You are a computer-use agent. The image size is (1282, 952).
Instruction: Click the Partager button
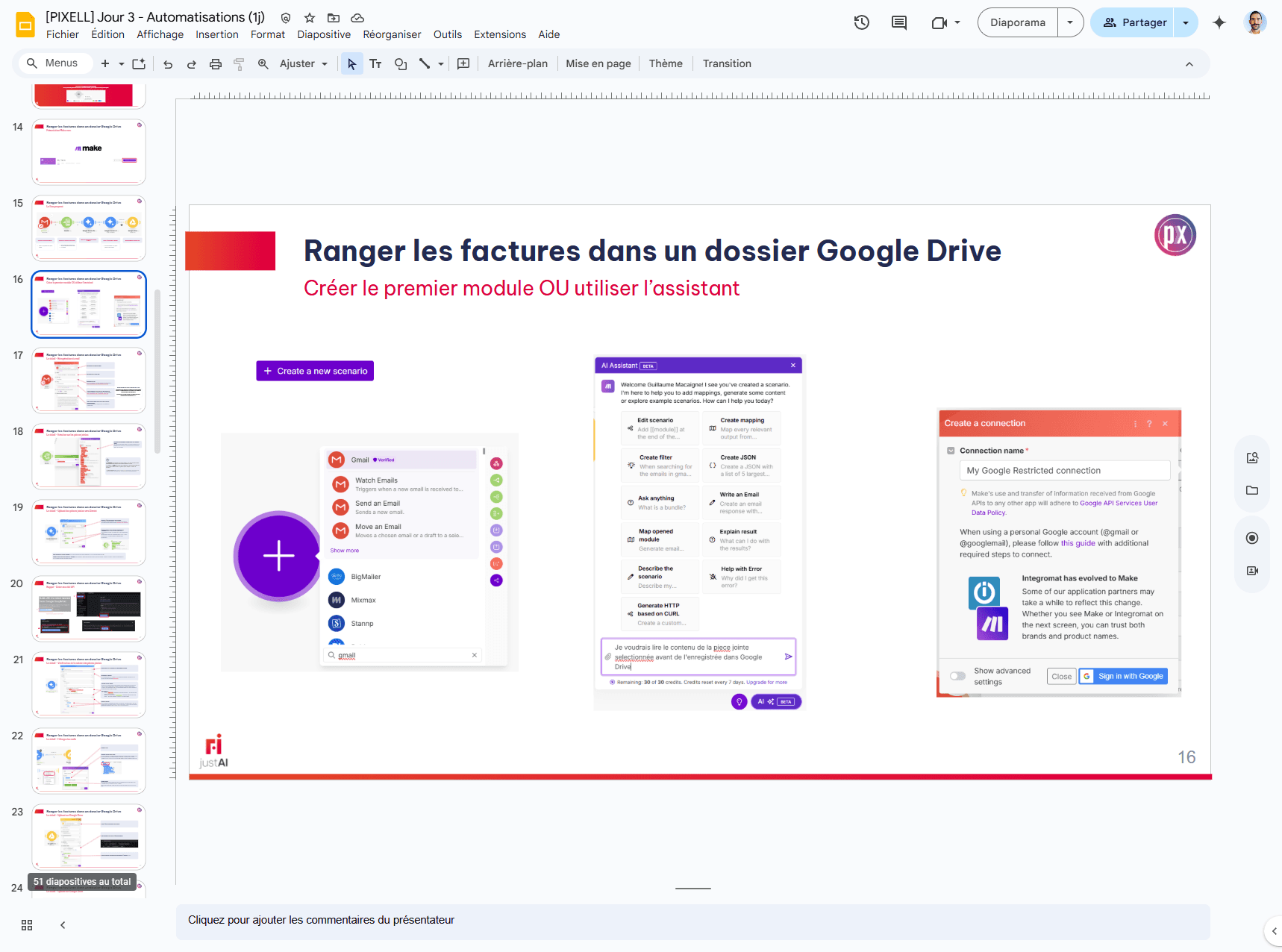point(1134,22)
